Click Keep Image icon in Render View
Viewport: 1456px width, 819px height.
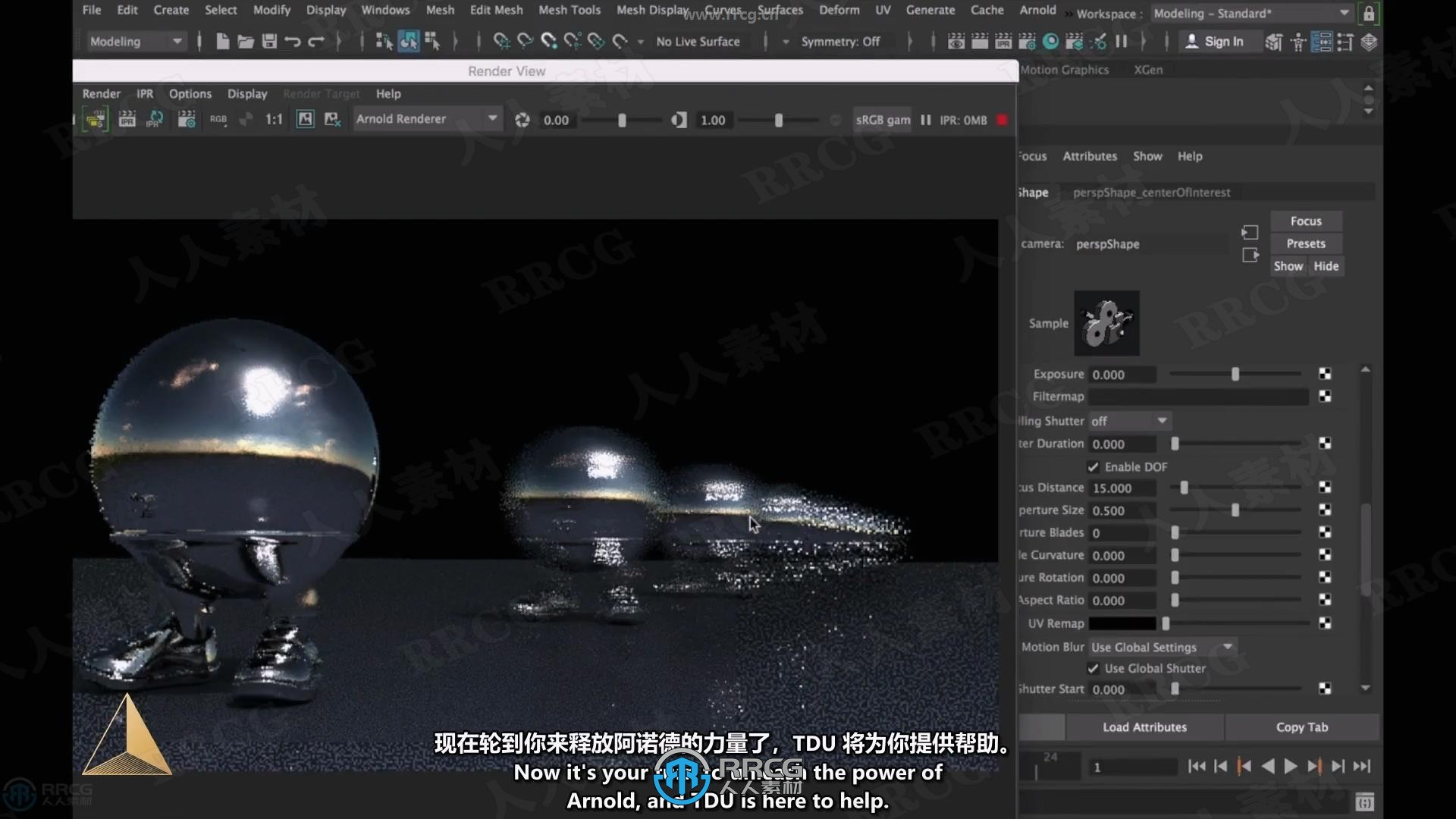pos(305,119)
